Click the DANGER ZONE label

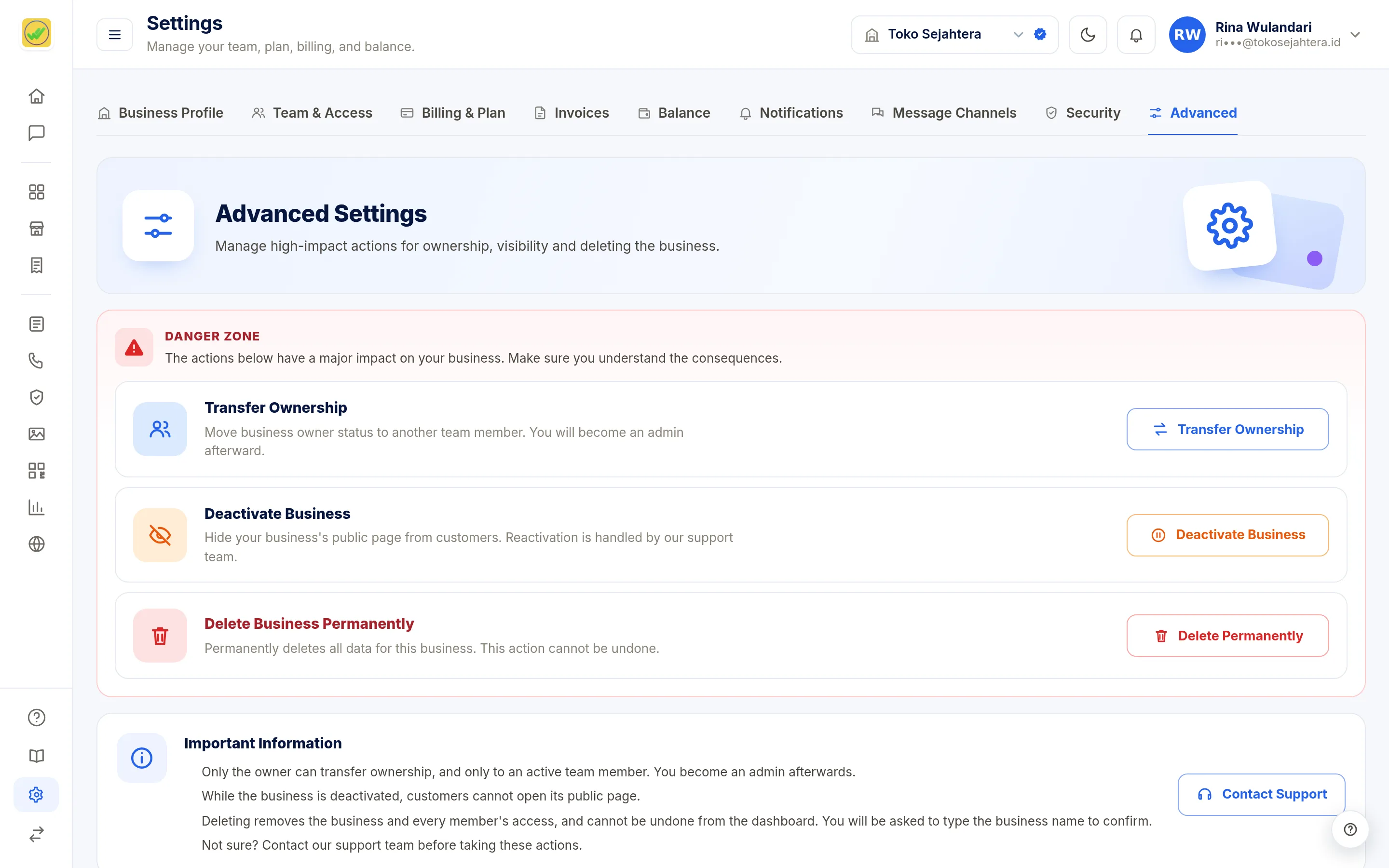[x=212, y=337]
